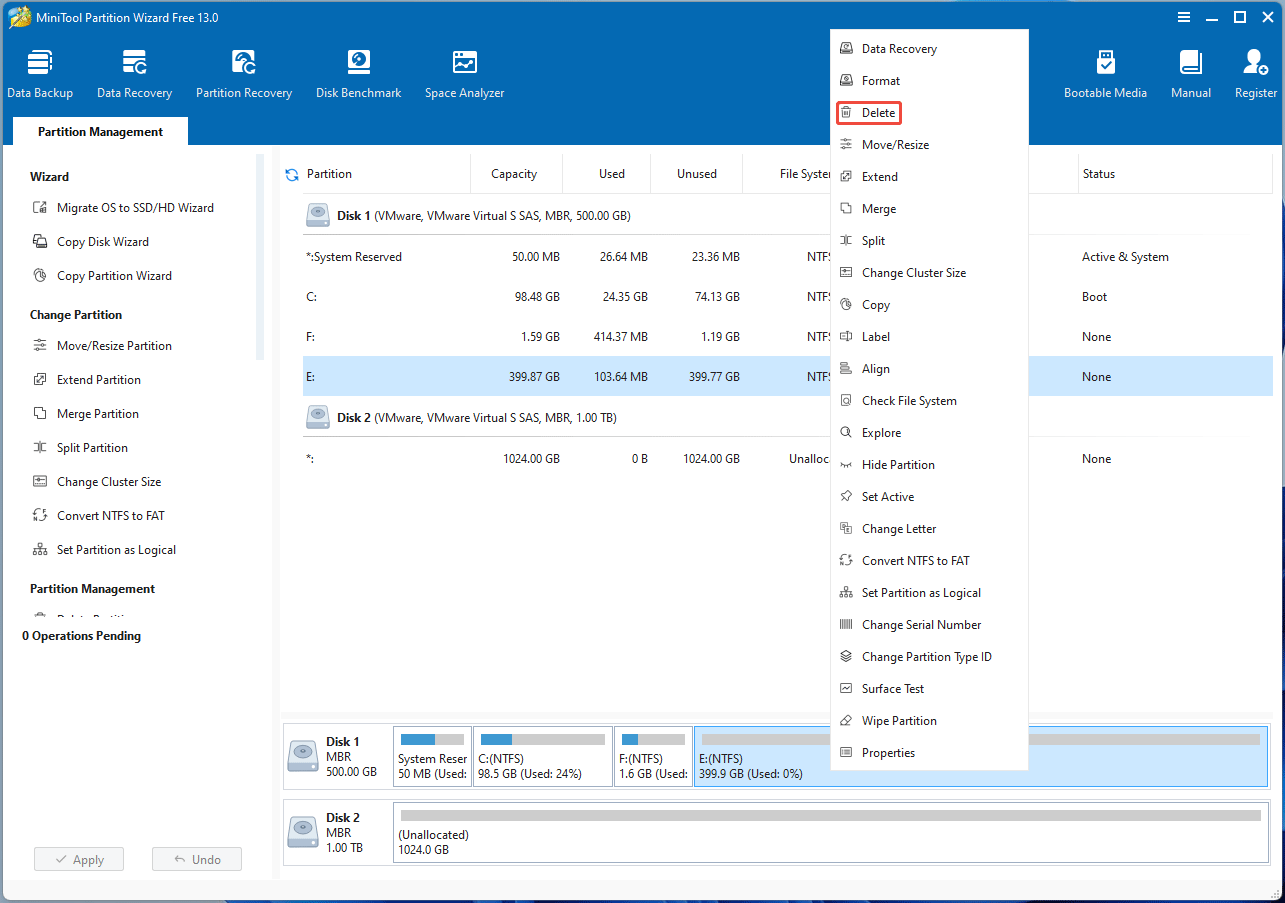Choose Wipe Partition in the context menu

coord(898,721)
